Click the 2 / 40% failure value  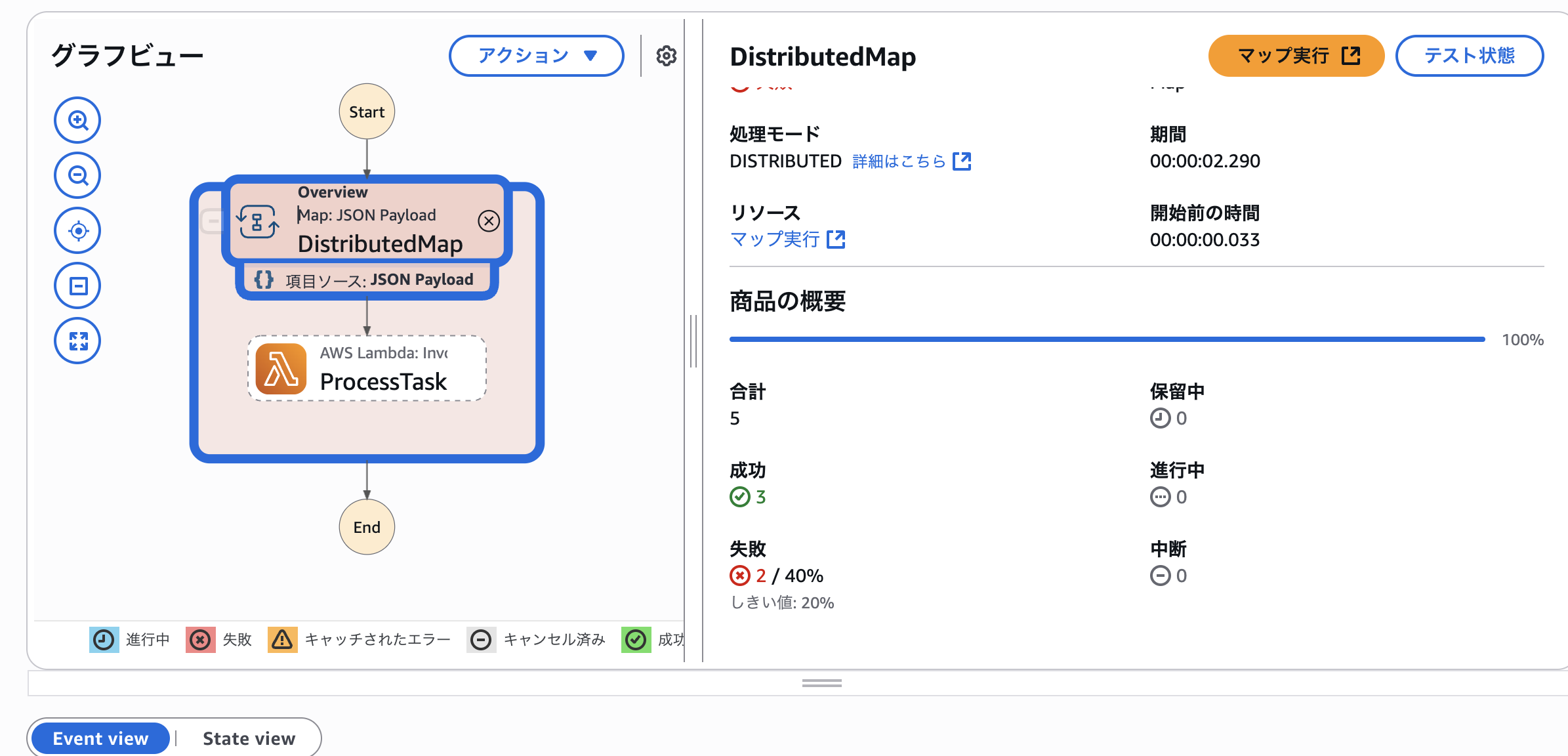tap(789, 576)
